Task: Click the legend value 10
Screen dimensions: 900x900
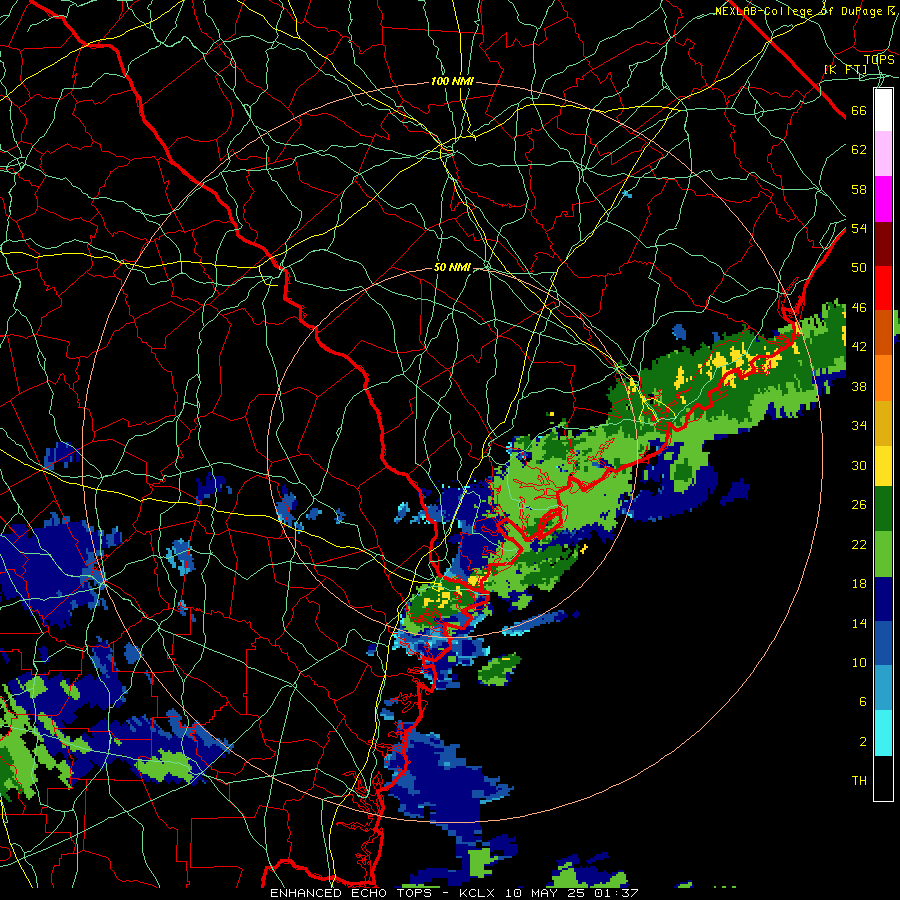Action: tap(859, 662)
